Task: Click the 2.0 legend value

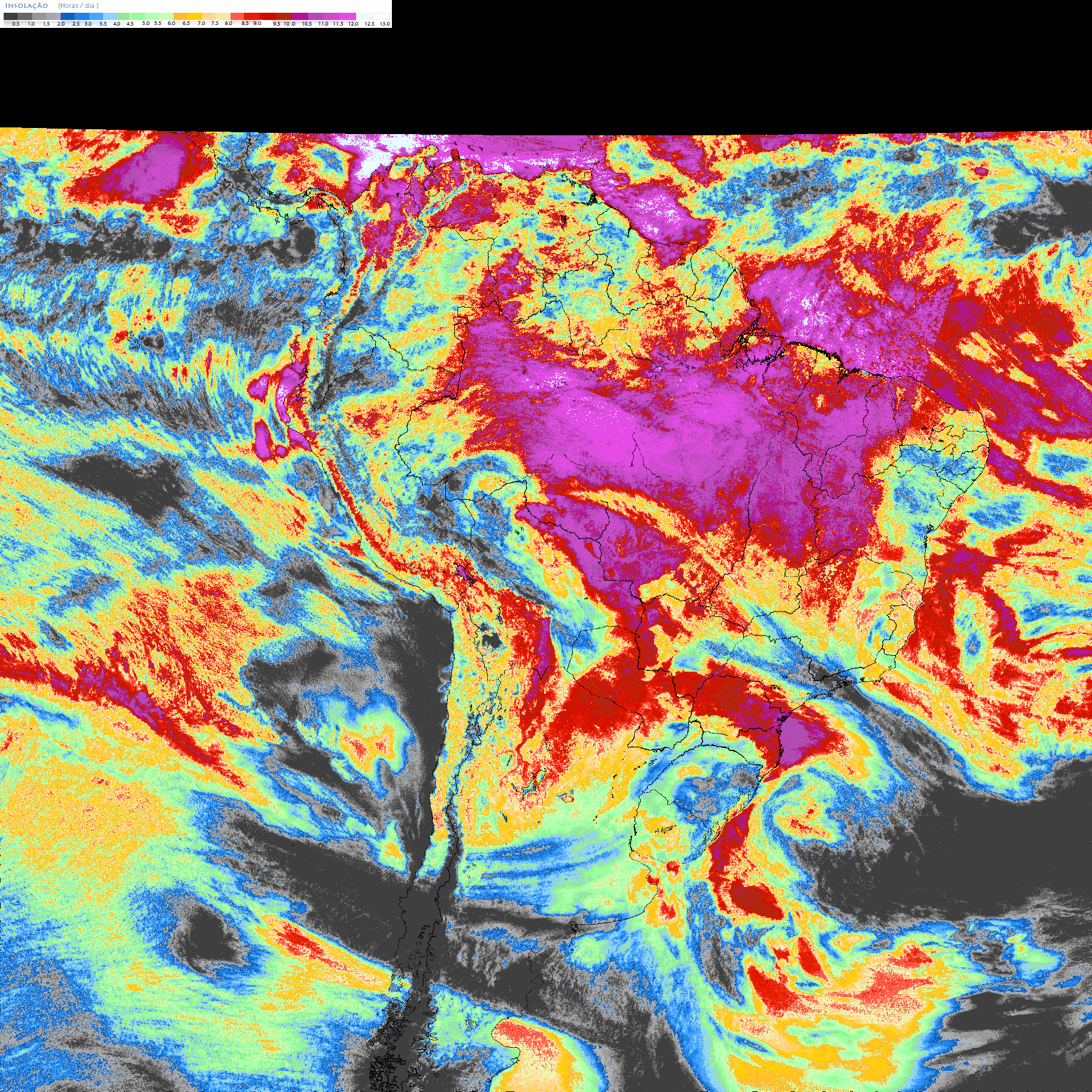Action: point(61,24)
